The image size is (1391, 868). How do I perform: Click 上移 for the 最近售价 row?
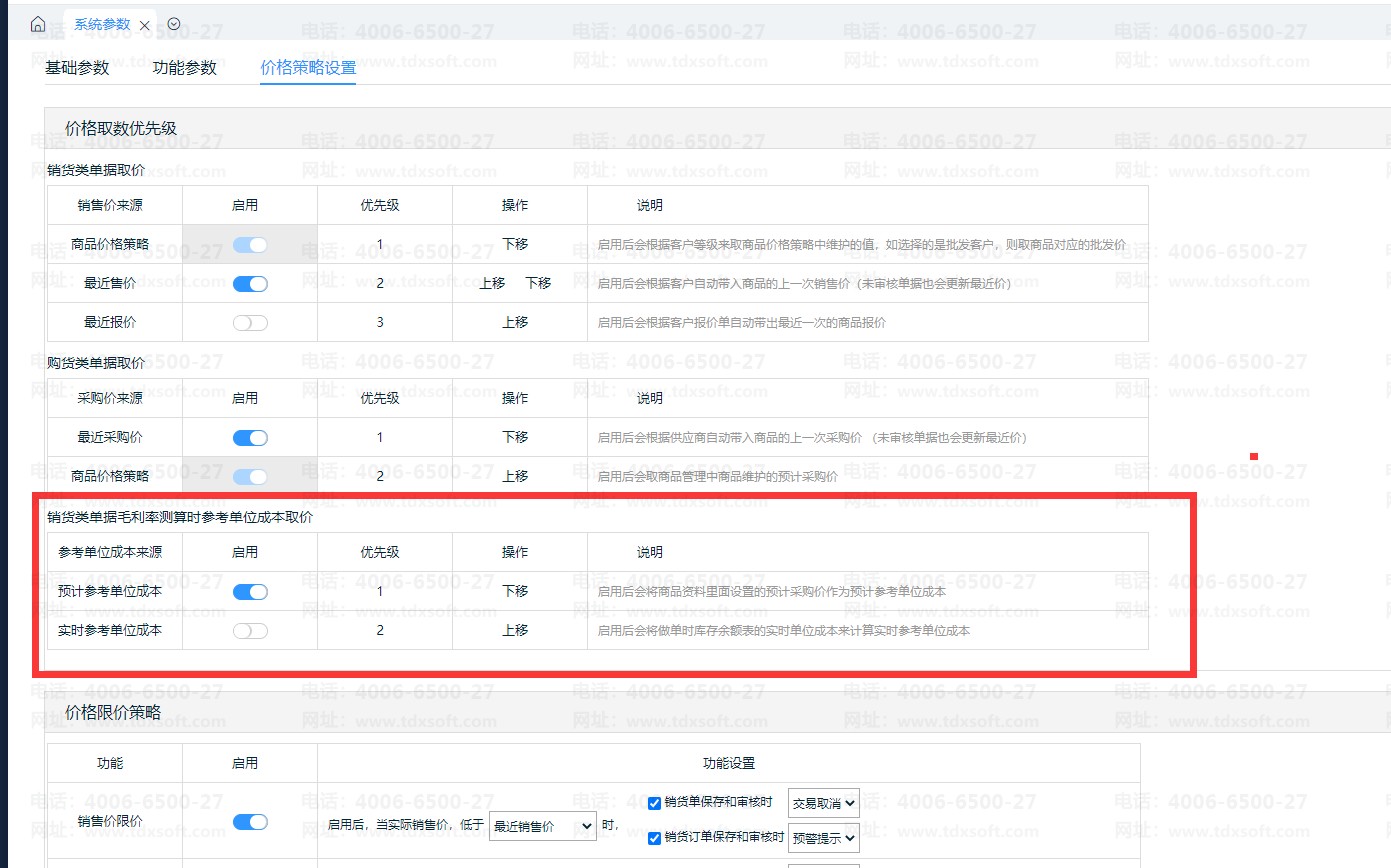tap(492, 284)
